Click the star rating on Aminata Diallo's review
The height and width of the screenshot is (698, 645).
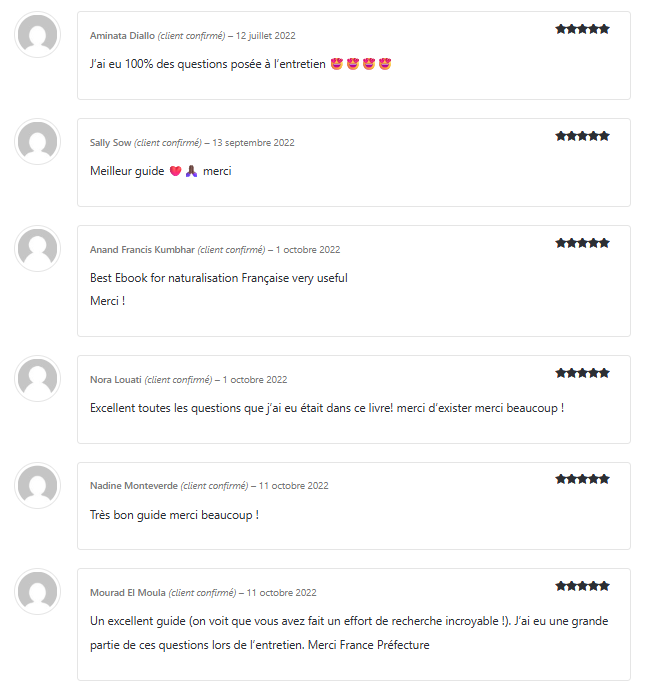pos(582,29)
